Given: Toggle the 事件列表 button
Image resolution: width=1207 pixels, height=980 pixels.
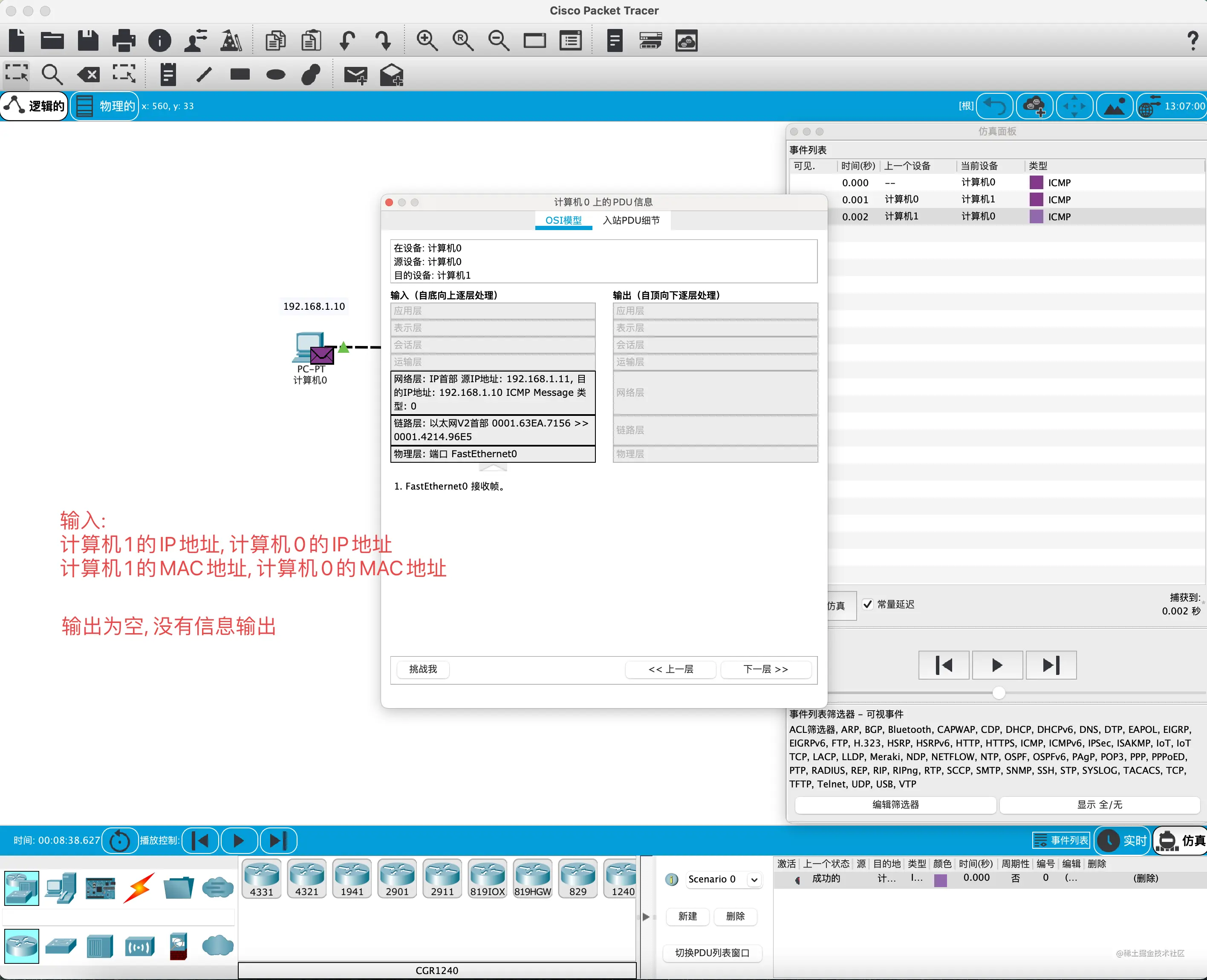Looking at the screenshot, I should 1061,841.
